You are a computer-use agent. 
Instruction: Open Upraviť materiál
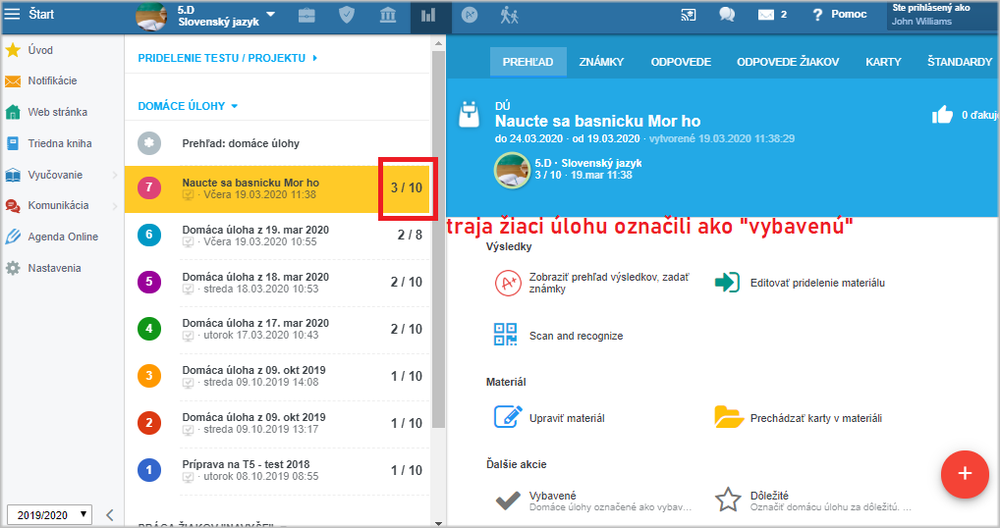(x=550, y=418)
